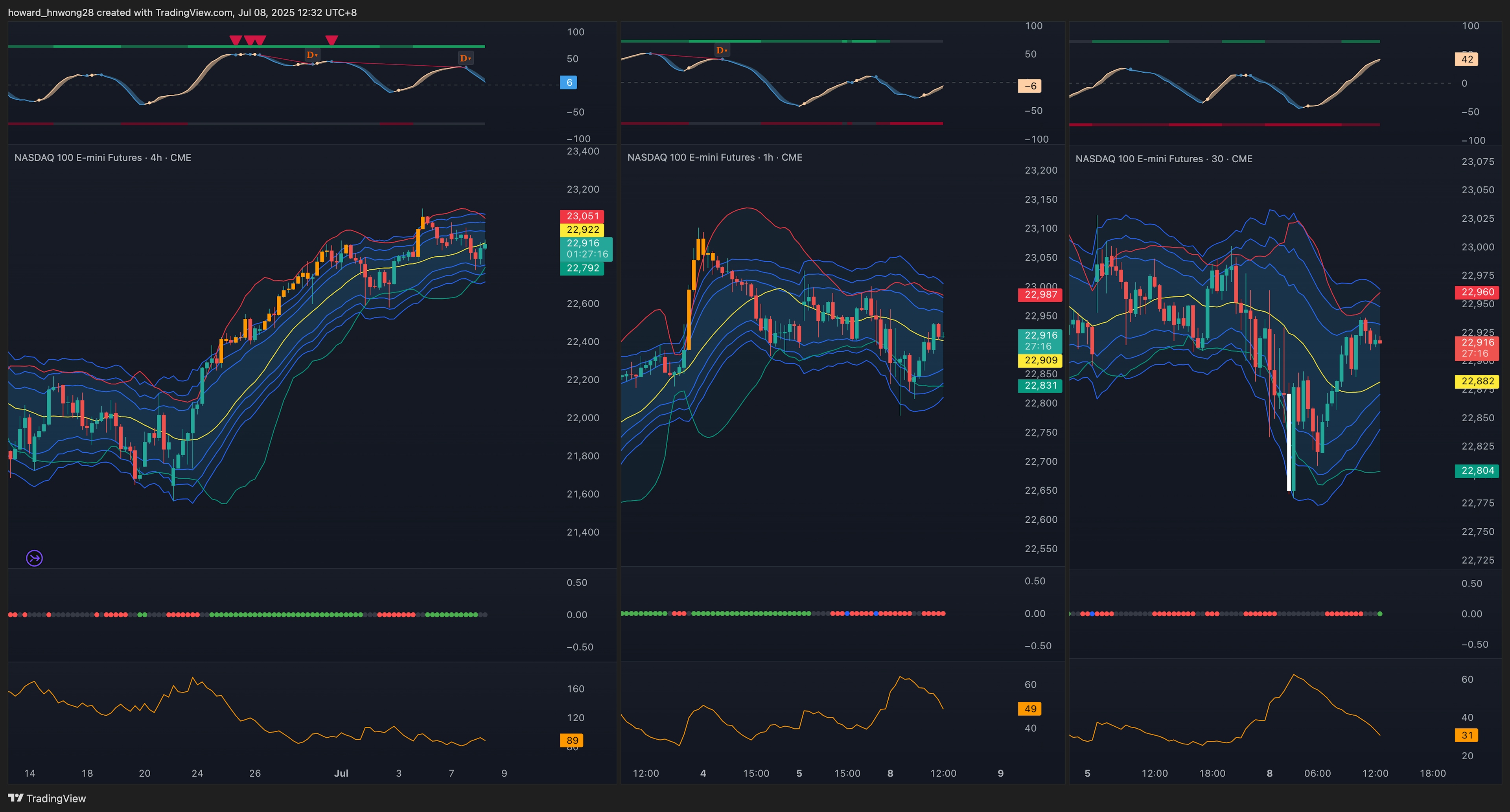
Task: Click the red 22,916 current price label on the 30-minute chart
Action: click(1477, 348)
